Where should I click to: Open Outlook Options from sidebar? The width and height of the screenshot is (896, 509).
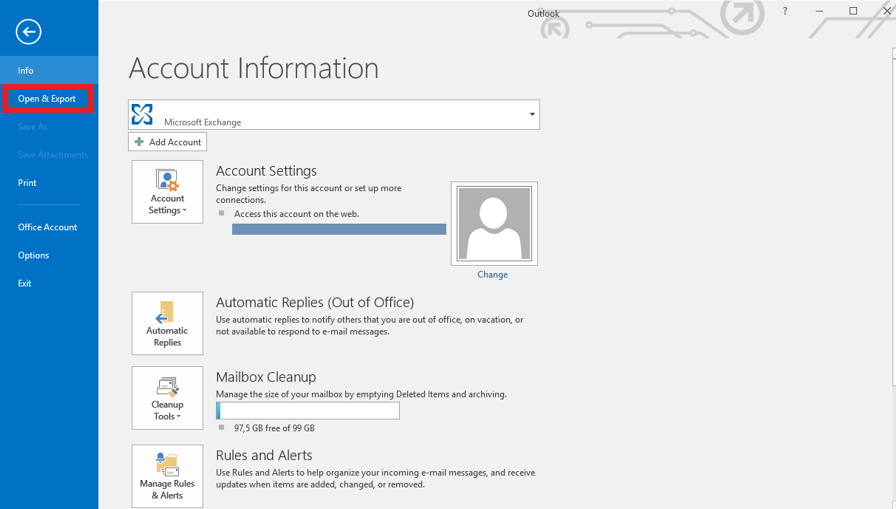33,255
